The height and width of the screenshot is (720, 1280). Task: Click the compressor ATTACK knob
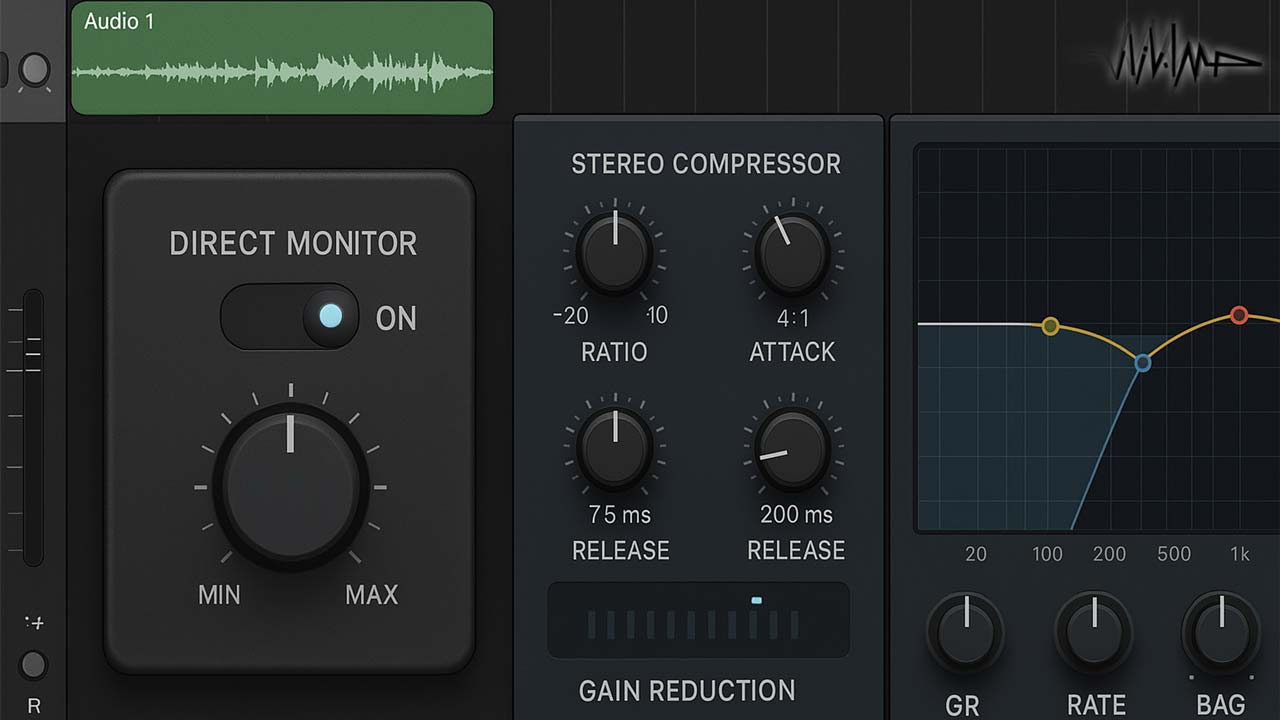click(792, 253)
